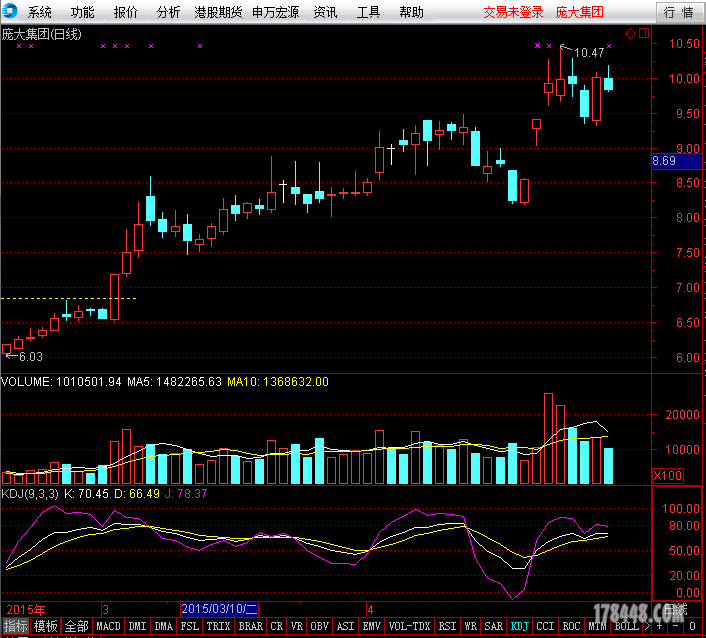
Task: Switch to the TRIX indicator
Action: [218, 626]
